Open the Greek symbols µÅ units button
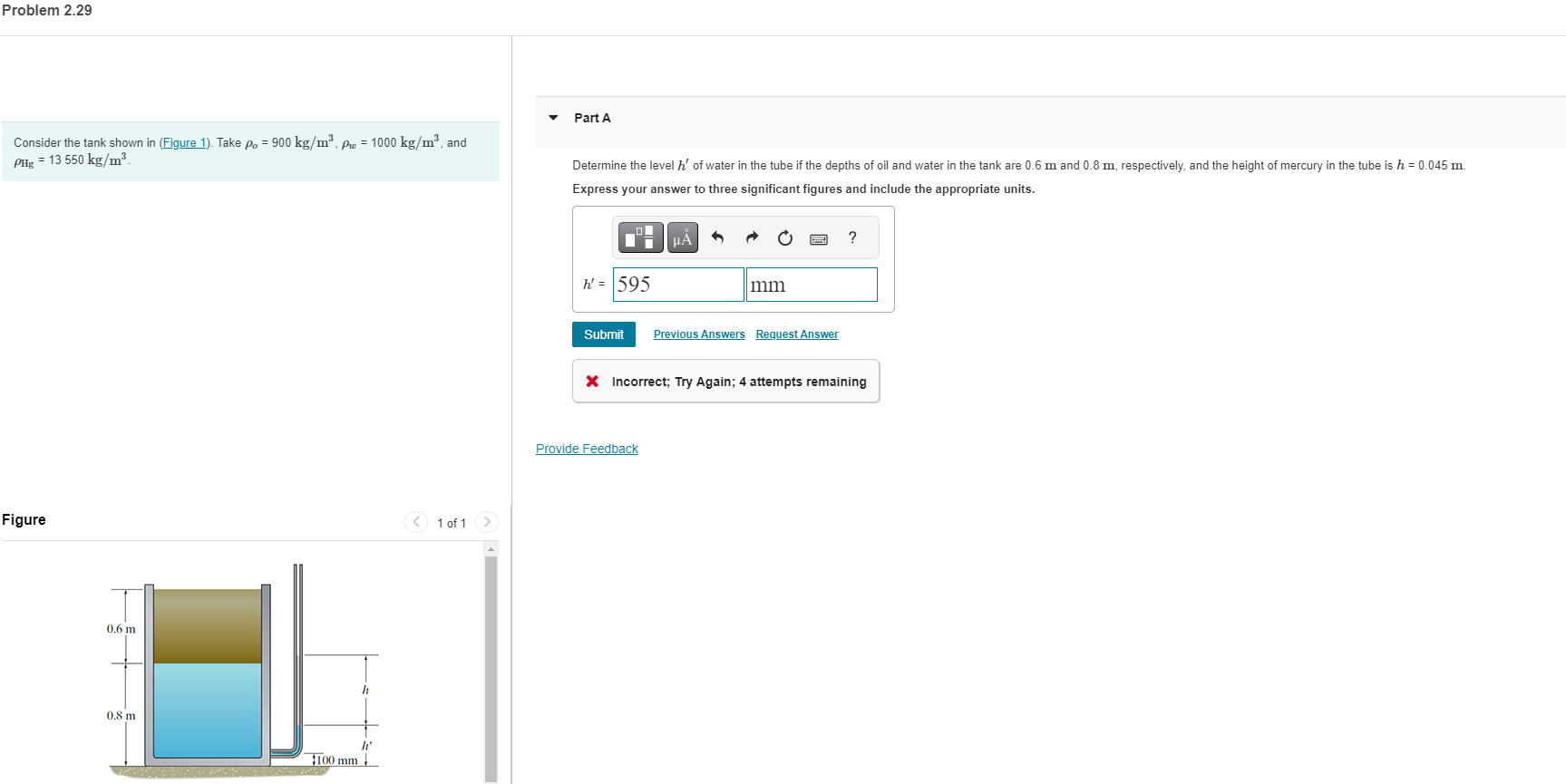Viewport: 1566px width, 784px height. click(x=683, y=237)
